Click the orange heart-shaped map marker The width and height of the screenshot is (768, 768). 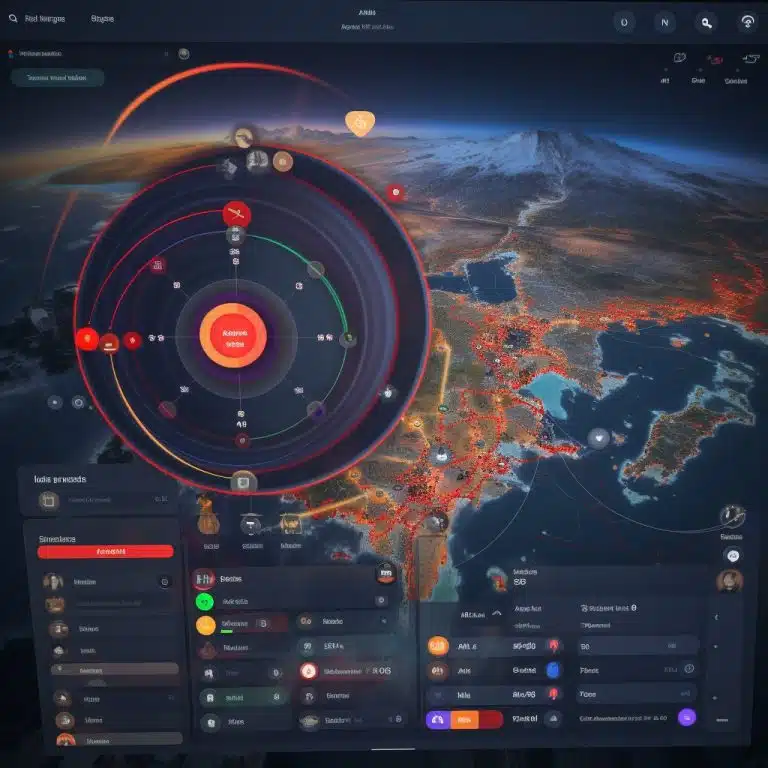click(360, 123)
